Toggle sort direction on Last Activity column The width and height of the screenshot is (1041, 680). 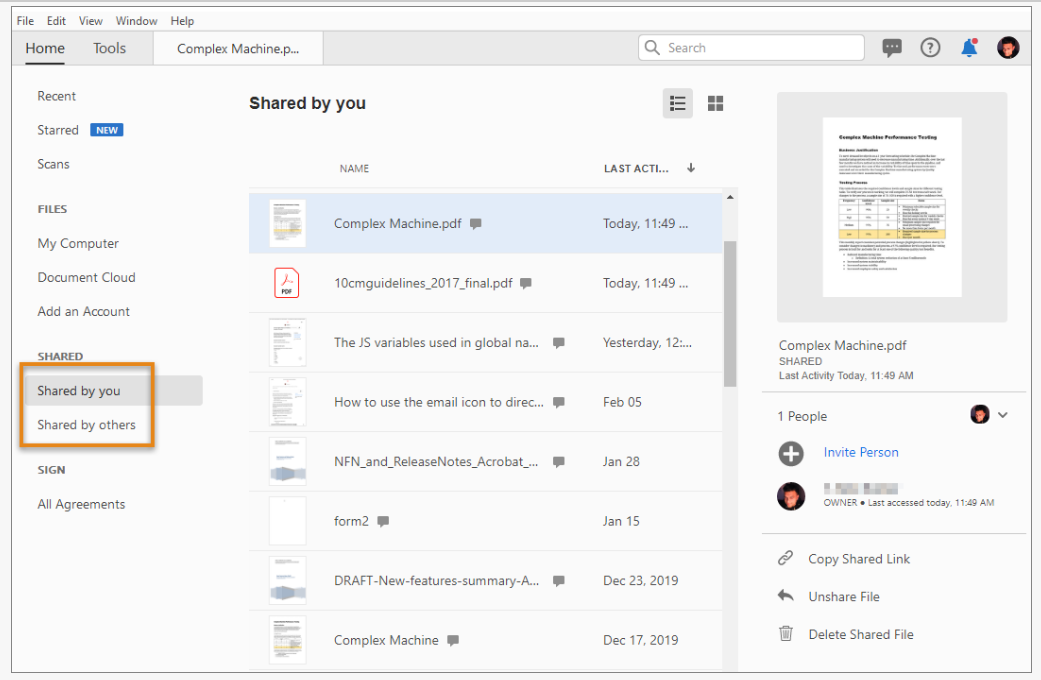click(x=690, y=168)
